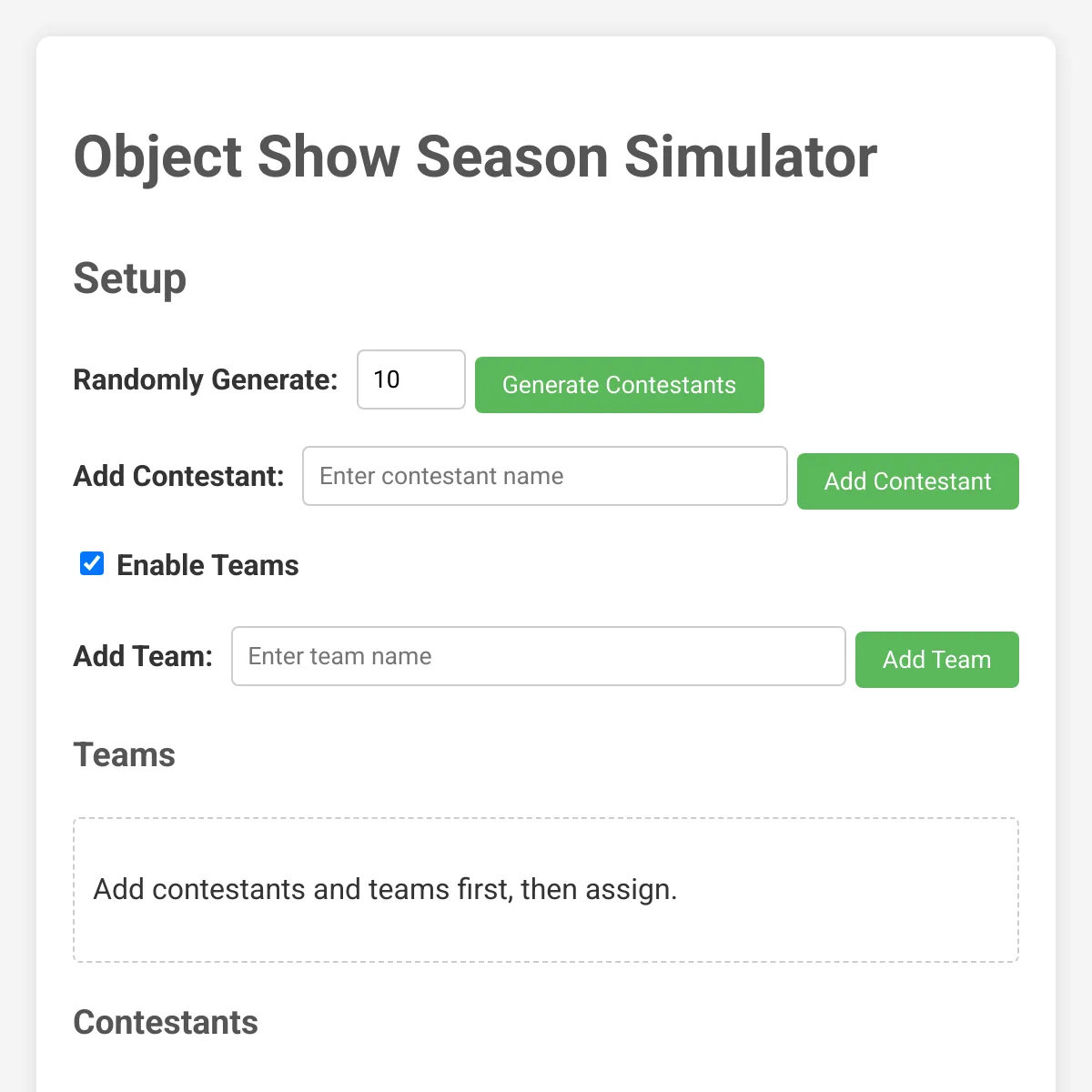Click the Add Contestant label text

click(178, 476)
